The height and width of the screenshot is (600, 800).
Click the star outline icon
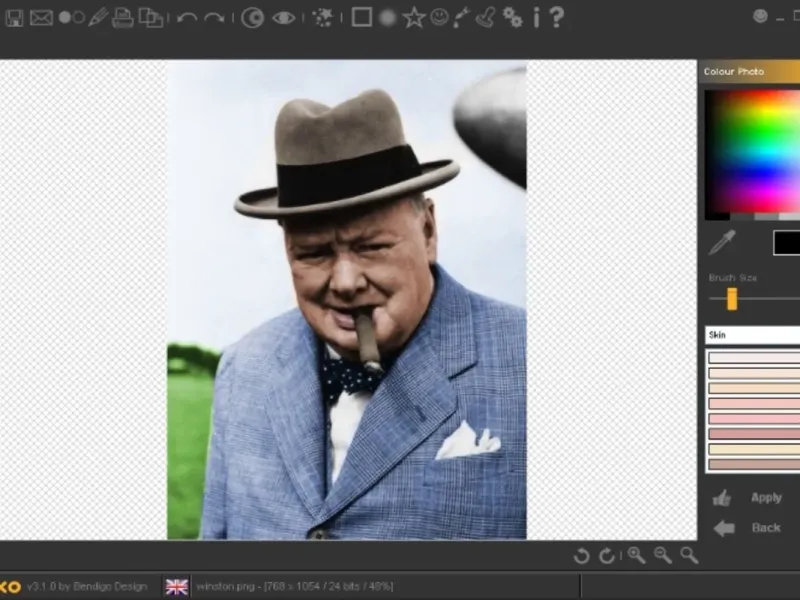414,18
